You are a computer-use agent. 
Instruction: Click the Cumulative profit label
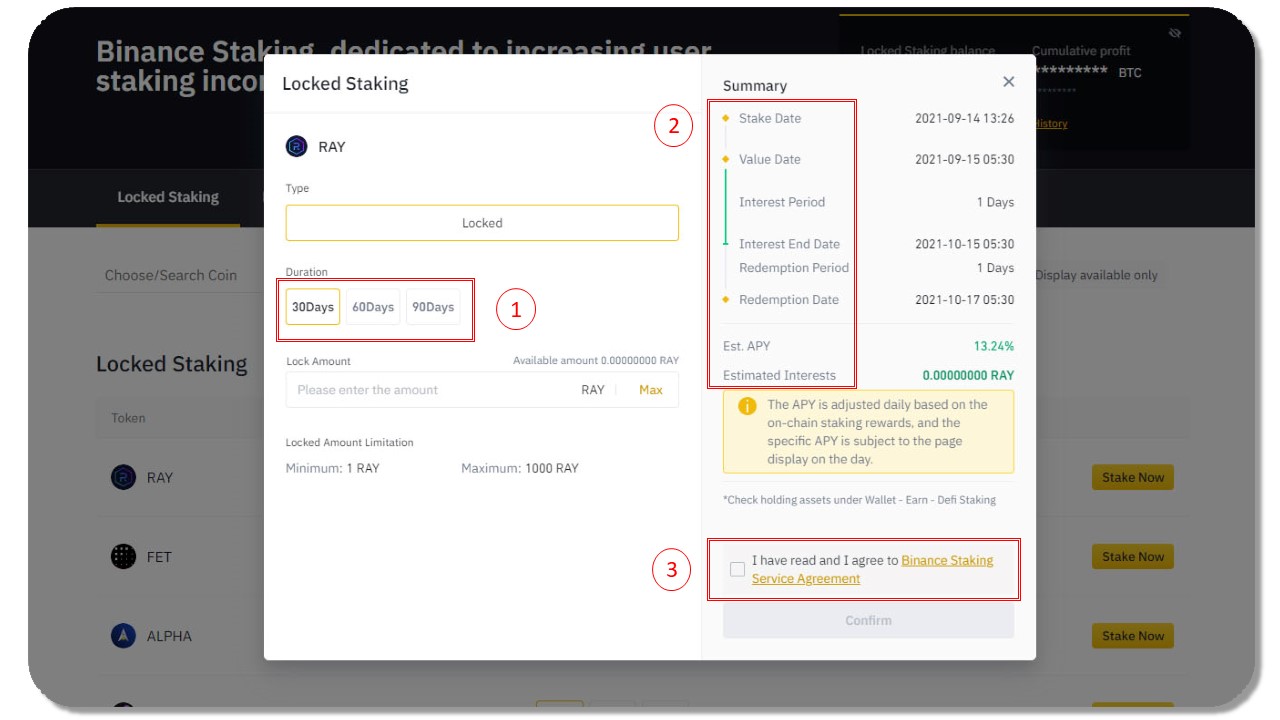(1081, 51)
